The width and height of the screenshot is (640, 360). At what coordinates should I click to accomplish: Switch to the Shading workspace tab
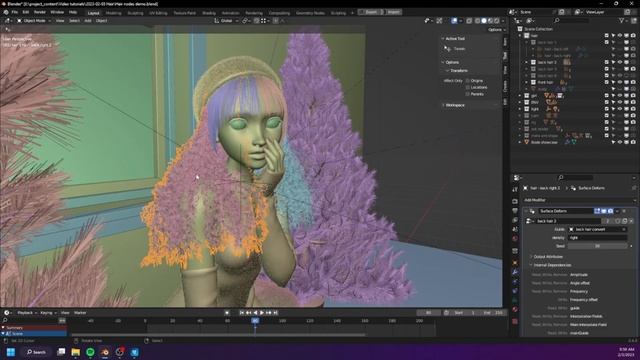(209, 13)
